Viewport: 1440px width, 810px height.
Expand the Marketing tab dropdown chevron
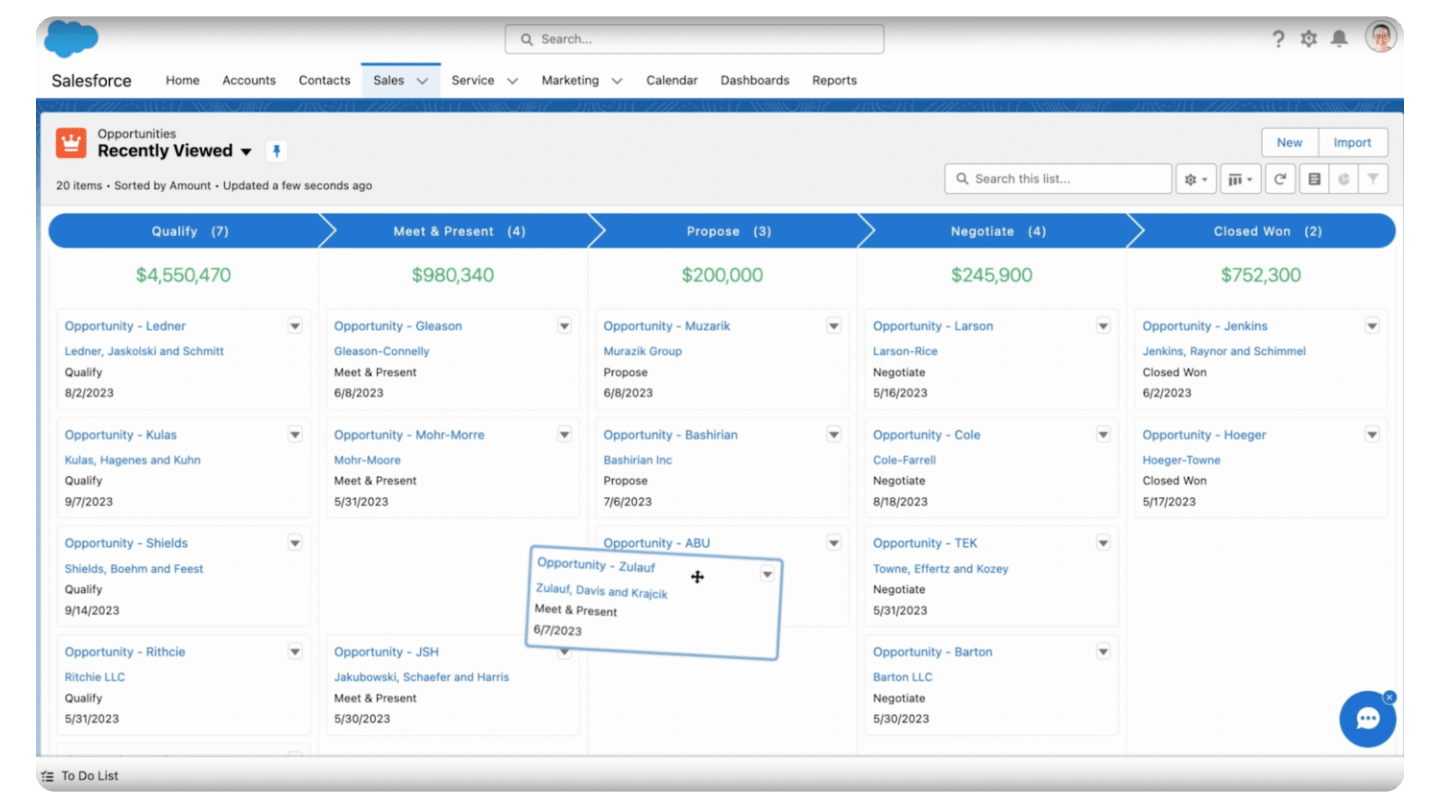click(616, 81)
